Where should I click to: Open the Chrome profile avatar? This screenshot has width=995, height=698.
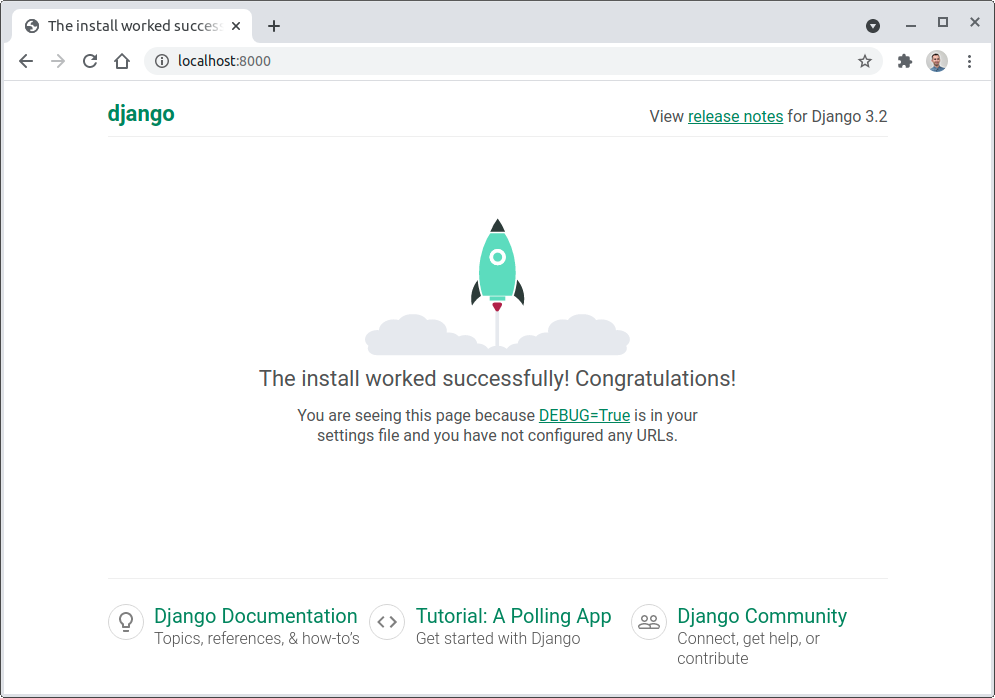tap(937, 61)
